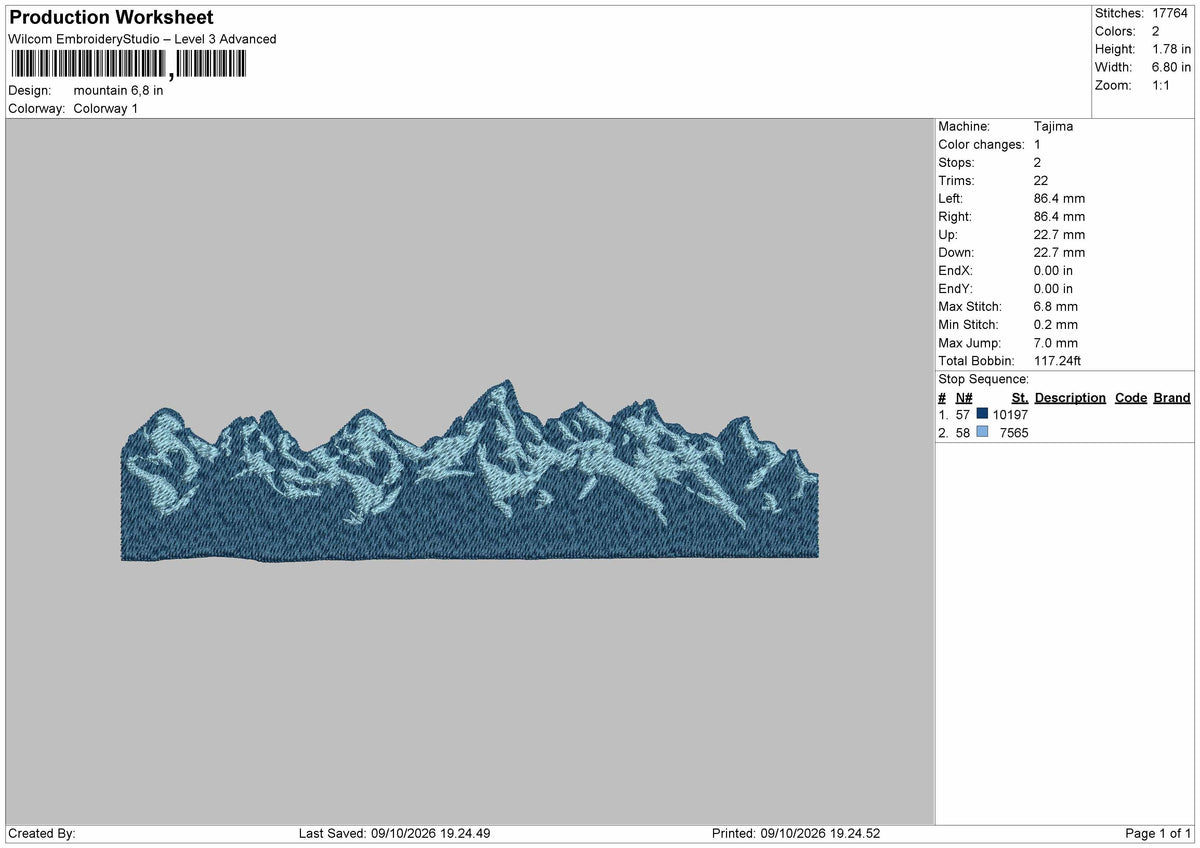1200x848 pixels.
Task: Select thread number 58 in stop sequence
Action: [x=964, y=433]
